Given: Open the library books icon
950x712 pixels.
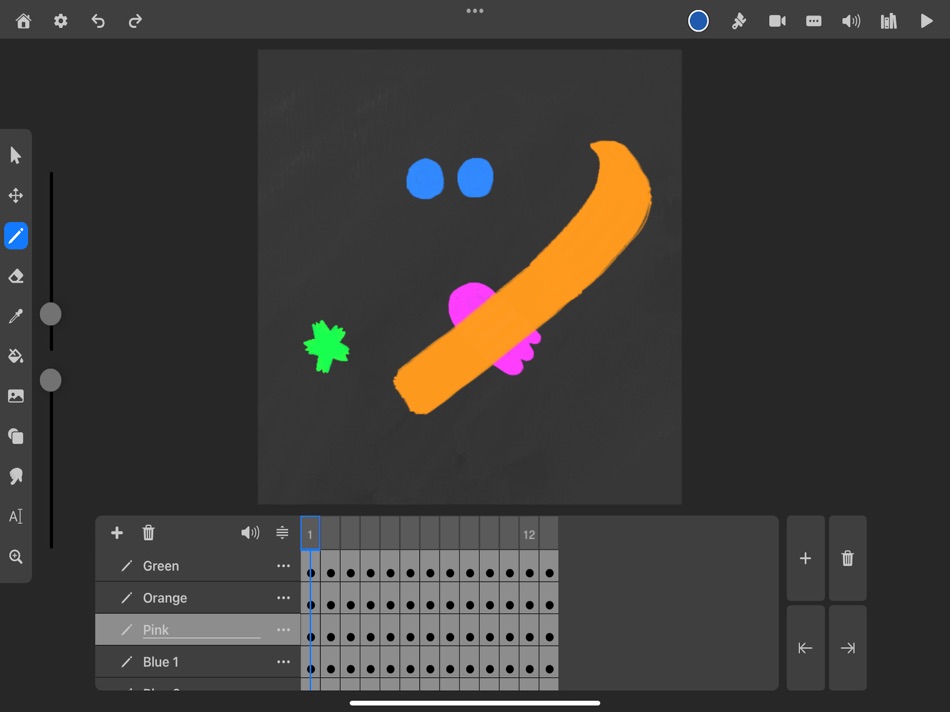Looking at the screenshot, I should click(888, 21).
